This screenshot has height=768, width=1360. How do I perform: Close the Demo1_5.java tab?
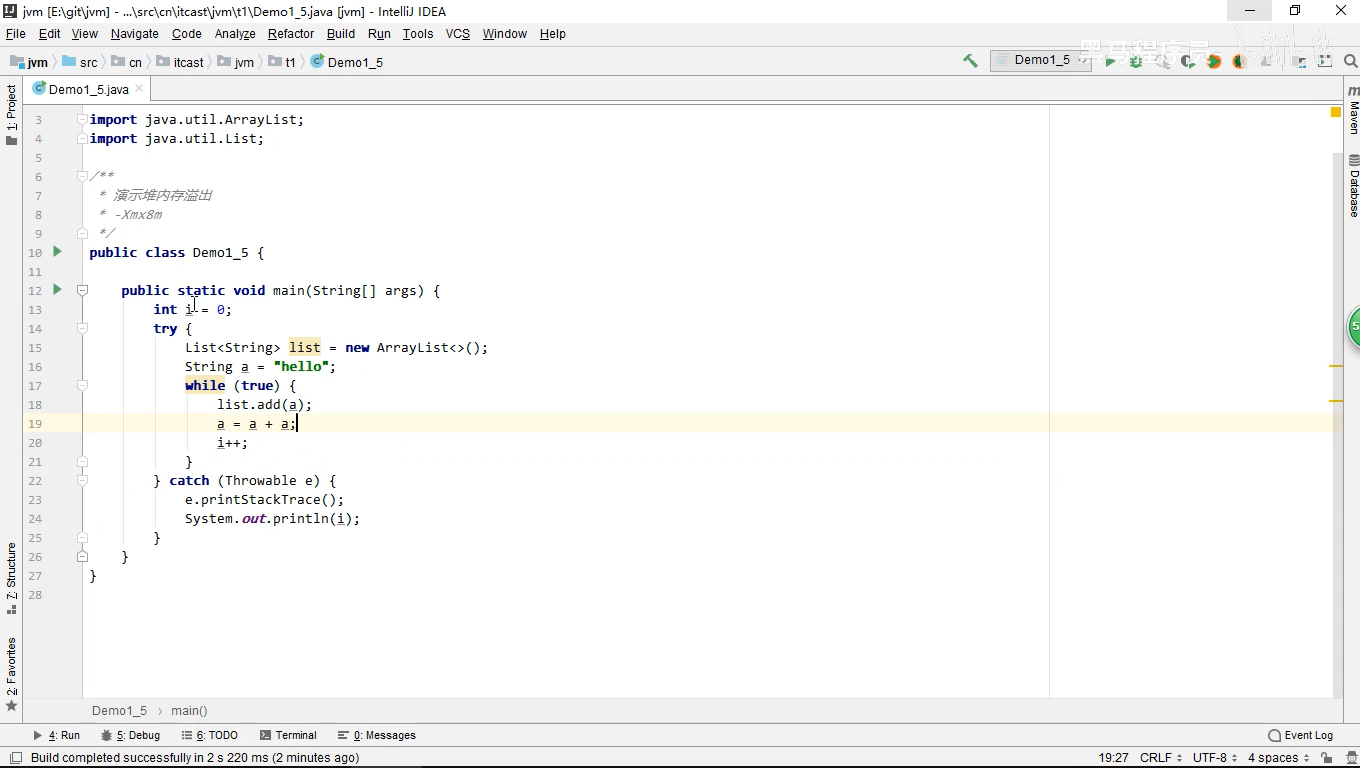(x=139, y=89)
